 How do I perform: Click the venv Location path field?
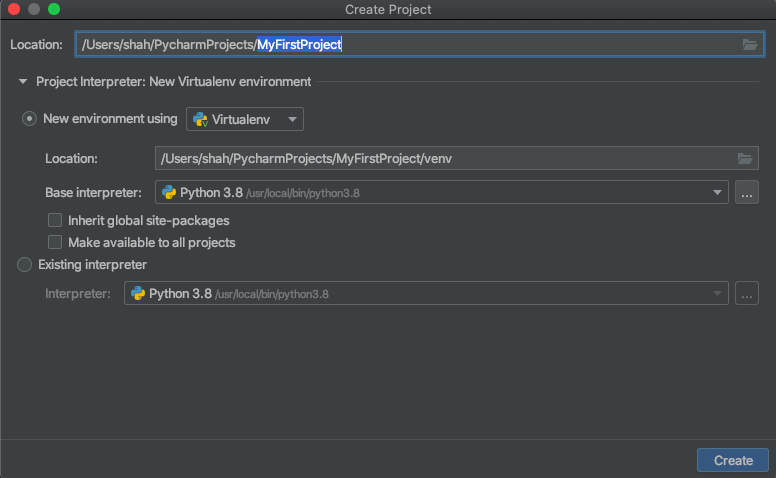[456, 158]
